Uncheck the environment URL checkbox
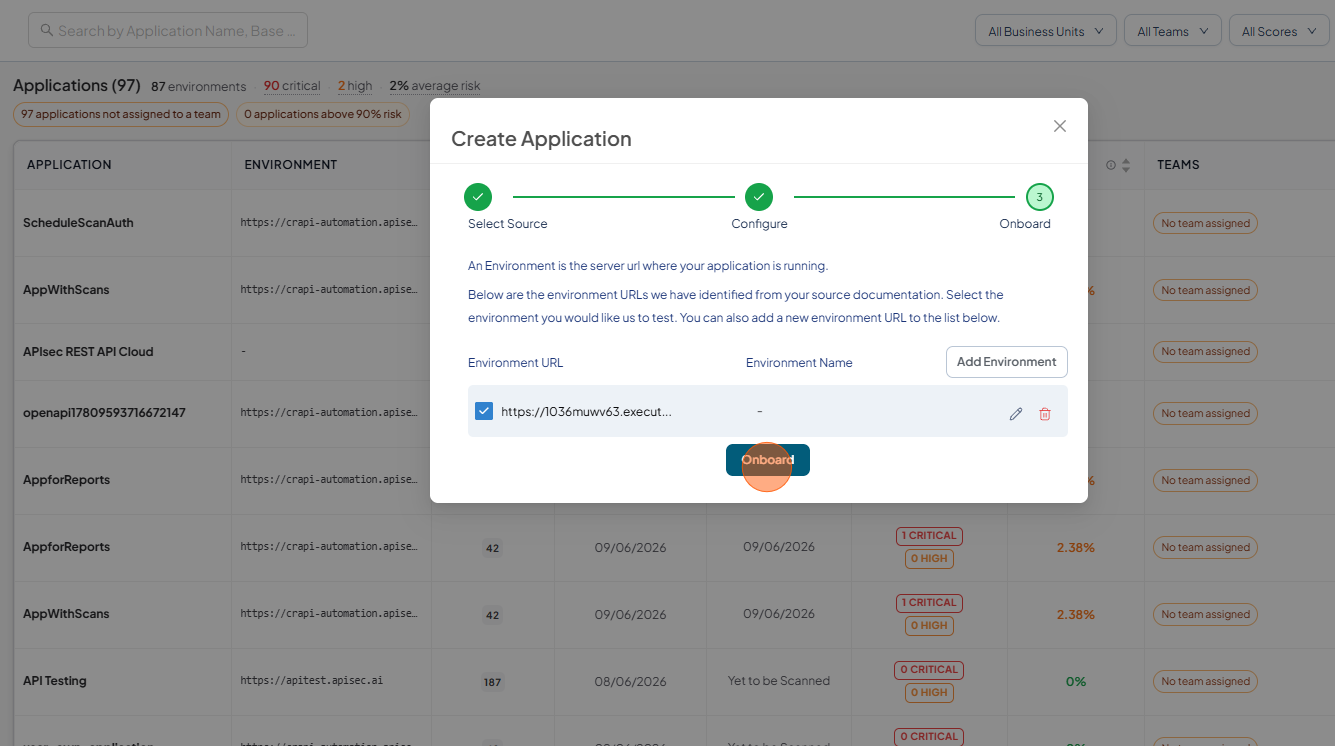The image size is (1335, 746). 484,411
